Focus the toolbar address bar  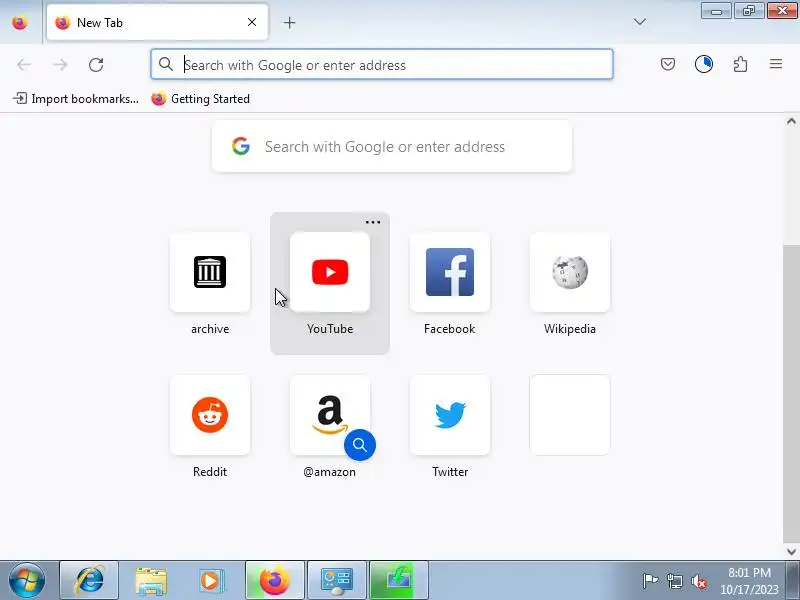pos(382,64)
